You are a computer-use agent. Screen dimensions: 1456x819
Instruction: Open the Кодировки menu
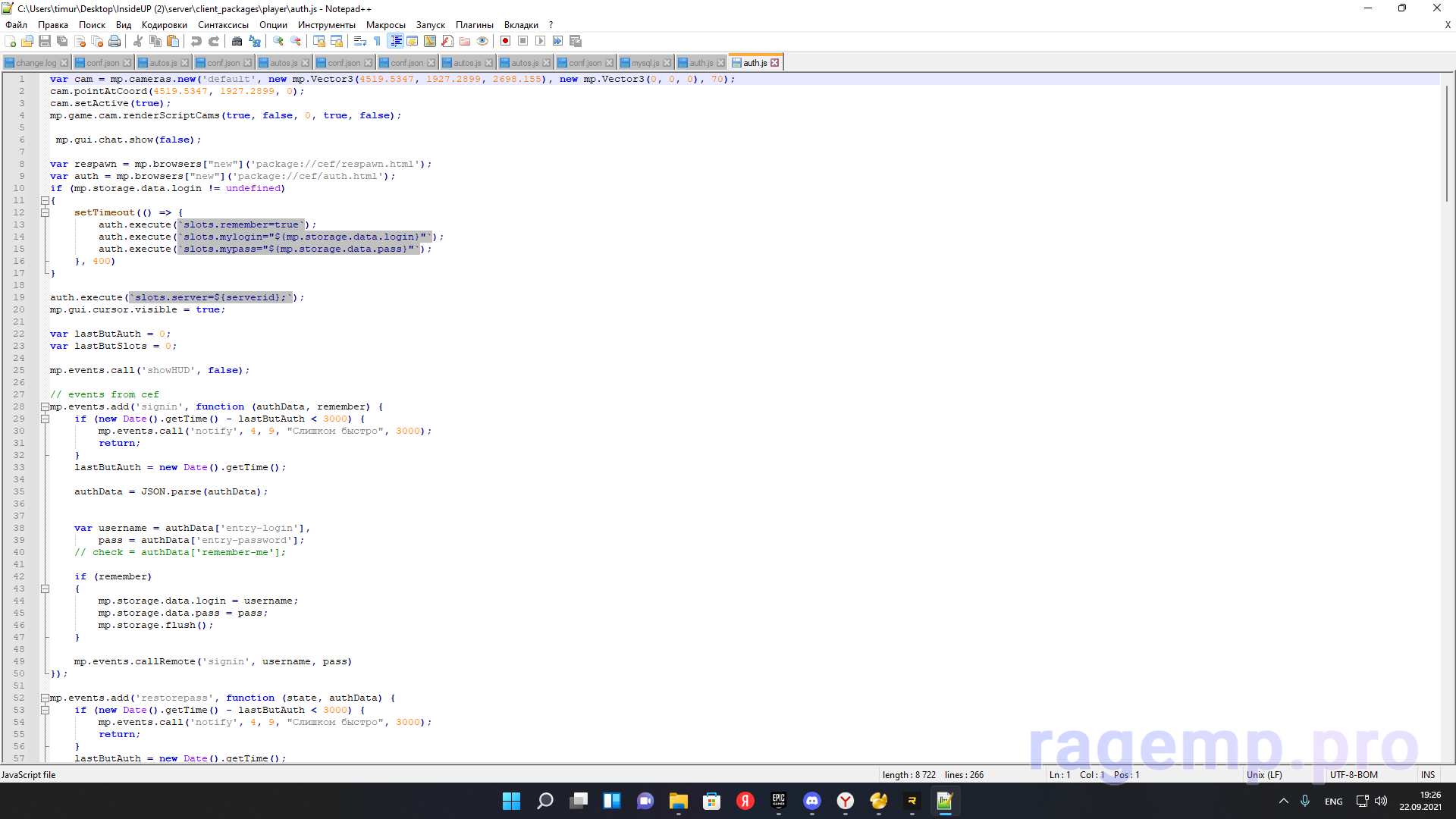(x=164, y=25)
